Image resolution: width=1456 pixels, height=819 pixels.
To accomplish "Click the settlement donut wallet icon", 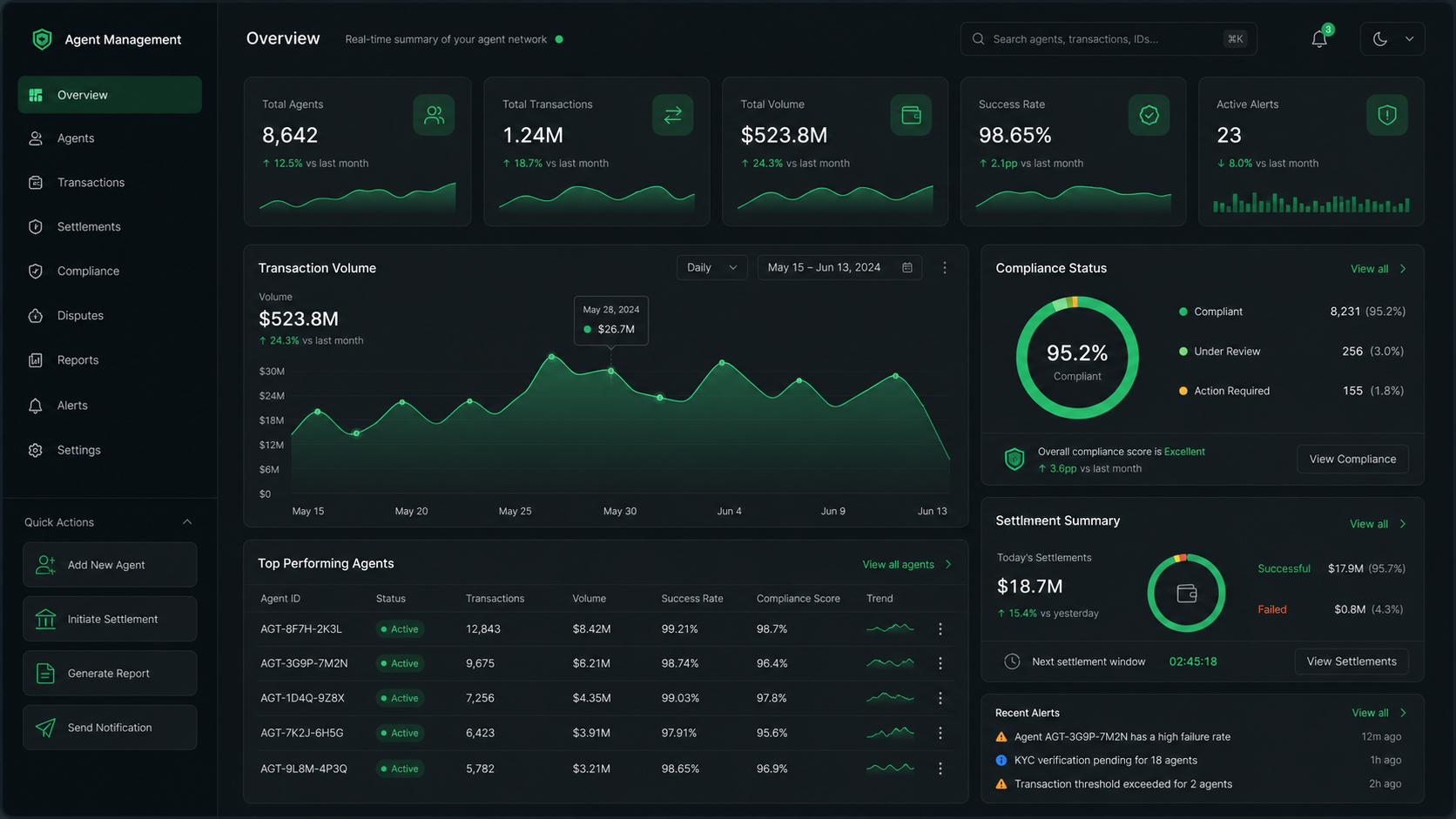I will (x=1187, y=594).
